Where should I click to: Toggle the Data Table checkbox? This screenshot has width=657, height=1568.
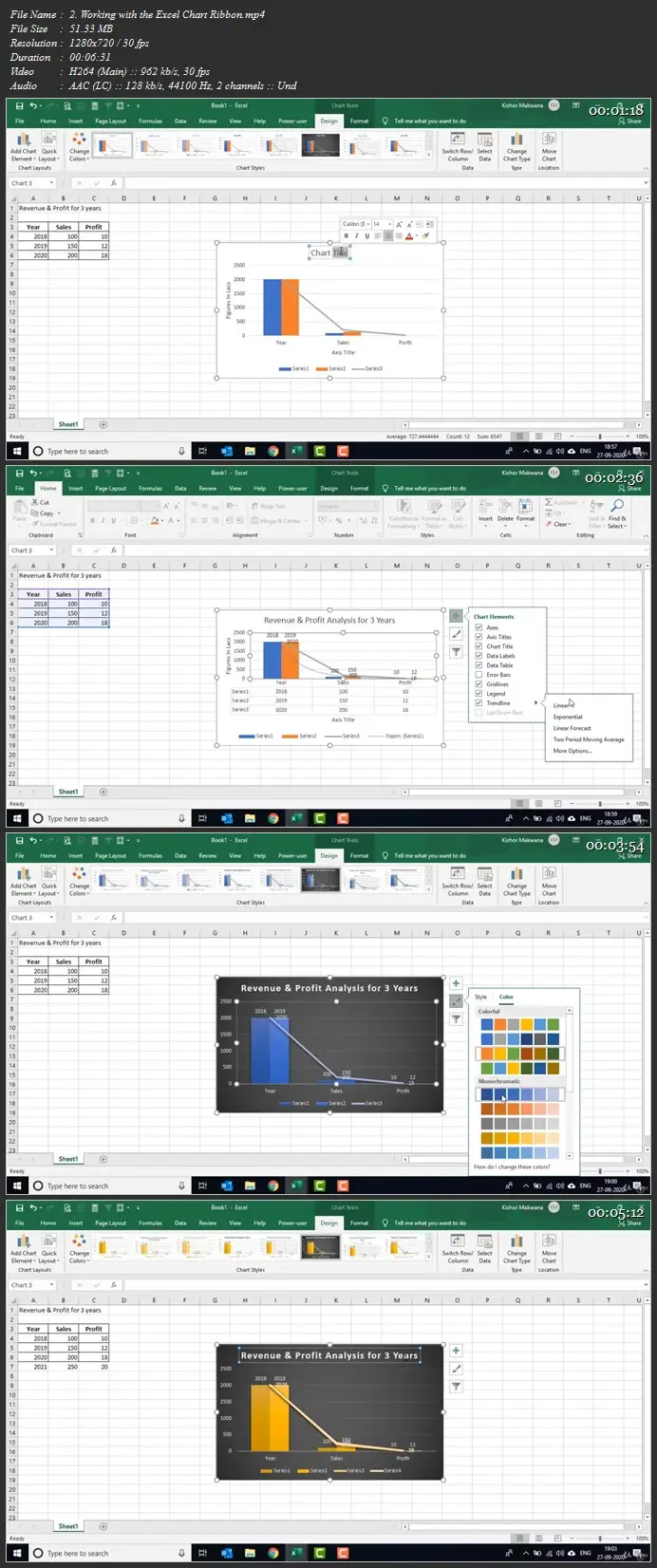479,665
